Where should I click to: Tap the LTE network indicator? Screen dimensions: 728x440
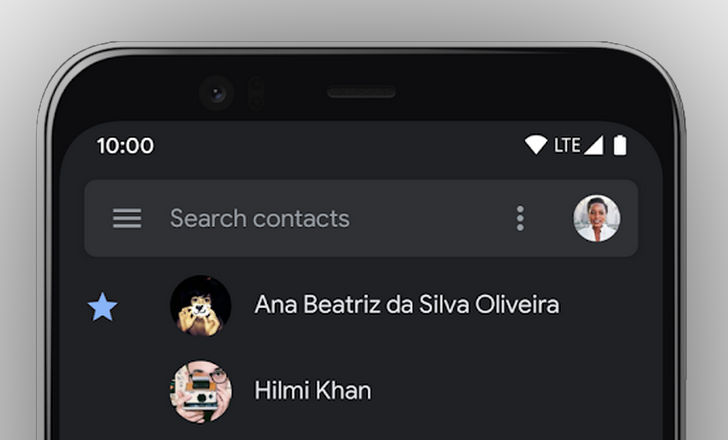pos(567,145)
